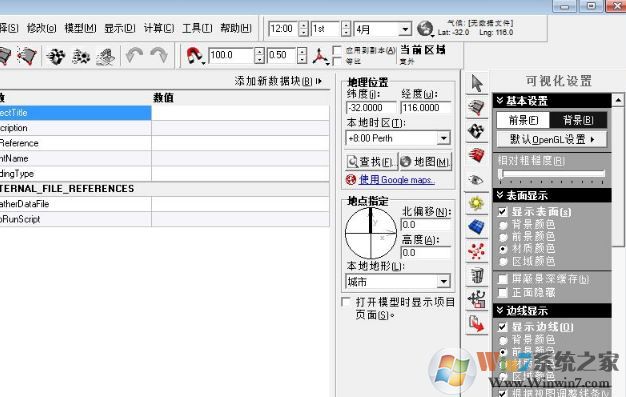Viewport: 626px width, 397px height.
Task: Click the scroll up arrow in 可视化设置 panel
Action: (x=618, y=100)
